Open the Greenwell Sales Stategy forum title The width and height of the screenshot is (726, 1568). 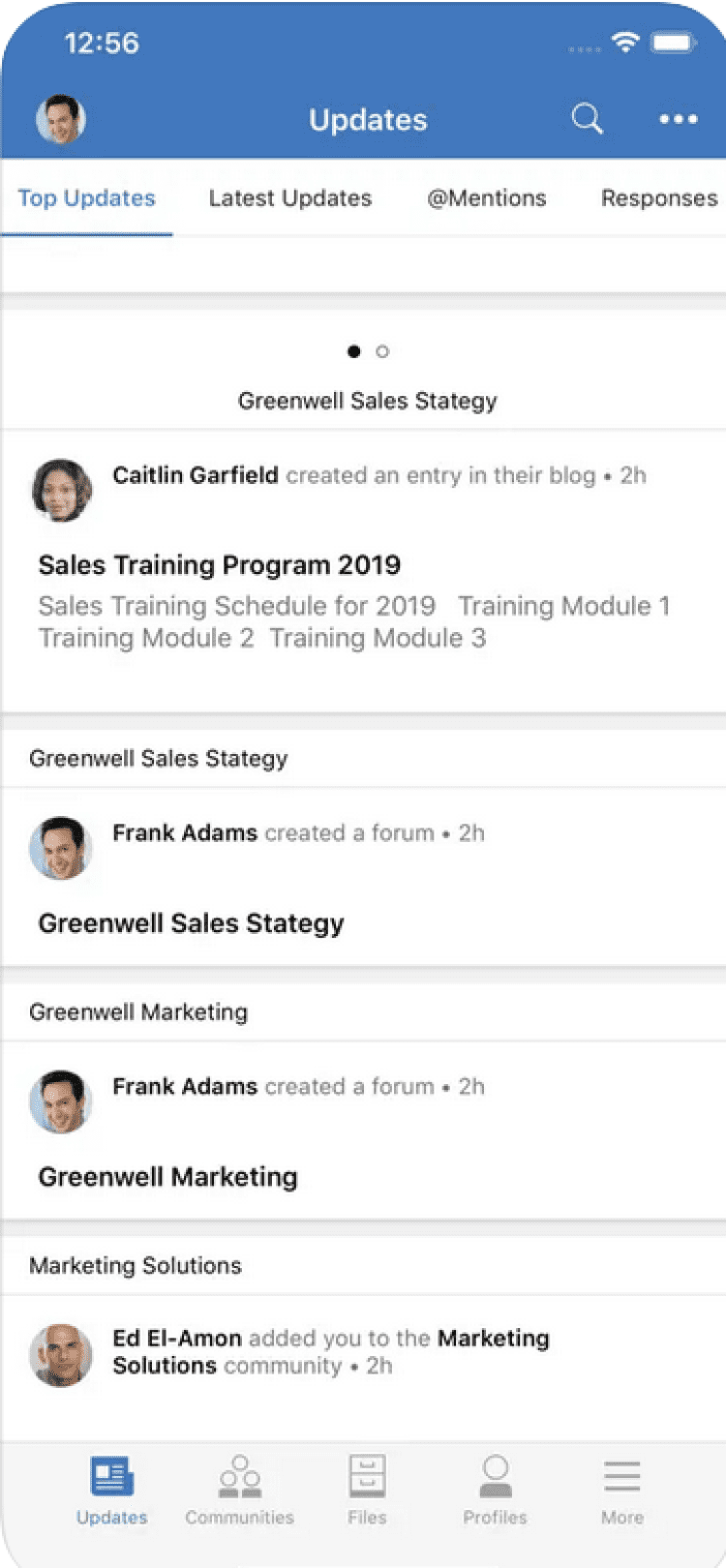[x=192, y=923]
